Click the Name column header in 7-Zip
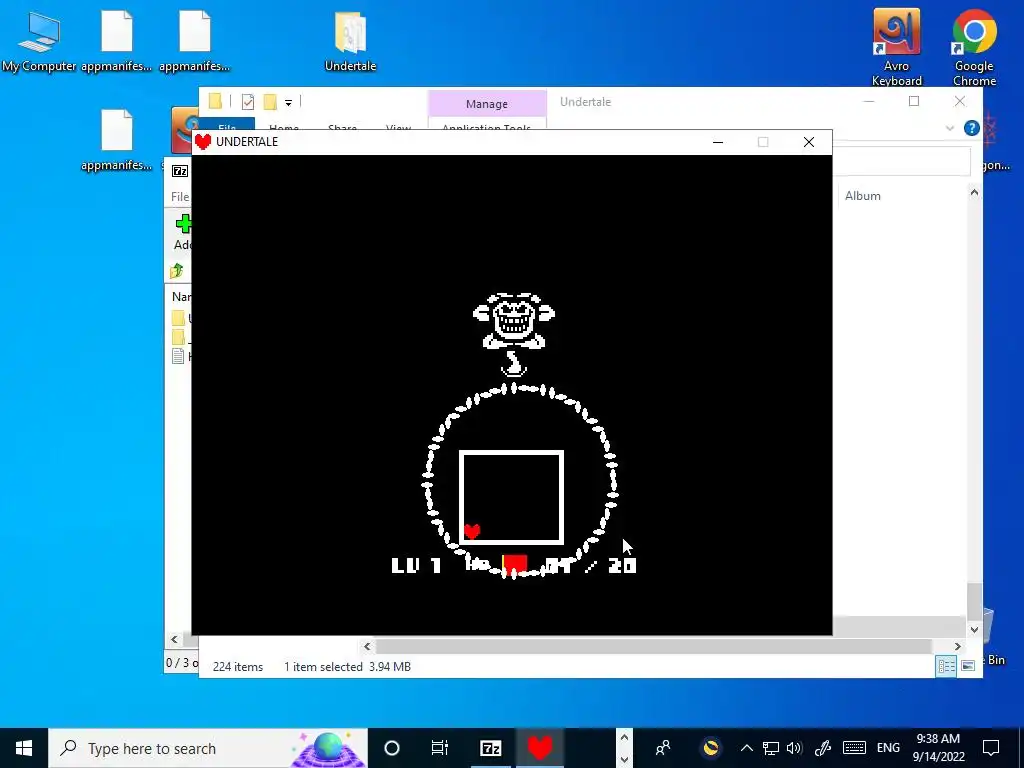Viewport: 1024px width, 768px height. point(181,296)
